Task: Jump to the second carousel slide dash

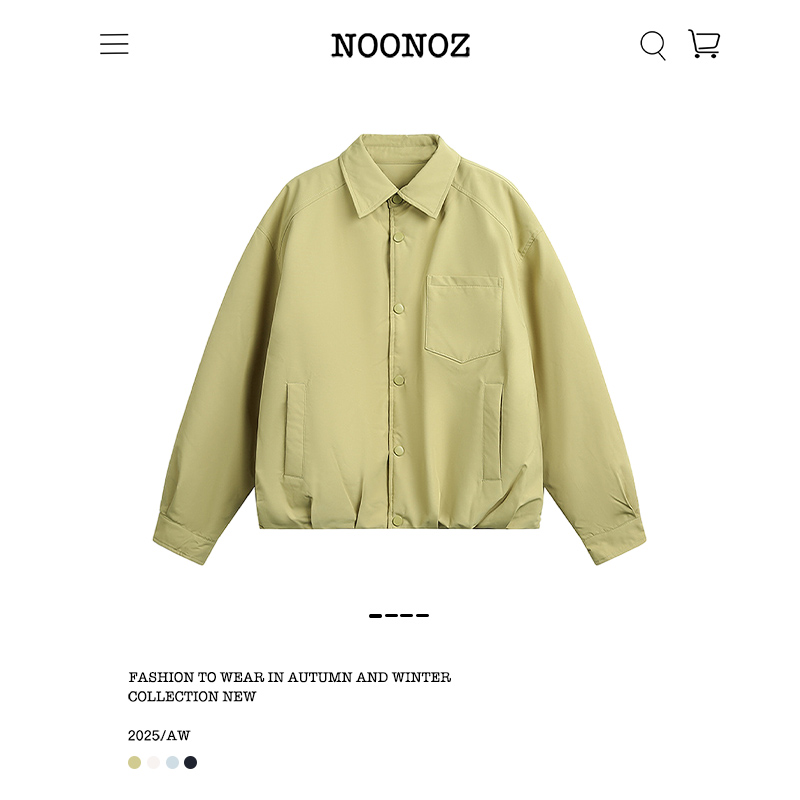Action: pyautogui.click(x=391, y=616)
